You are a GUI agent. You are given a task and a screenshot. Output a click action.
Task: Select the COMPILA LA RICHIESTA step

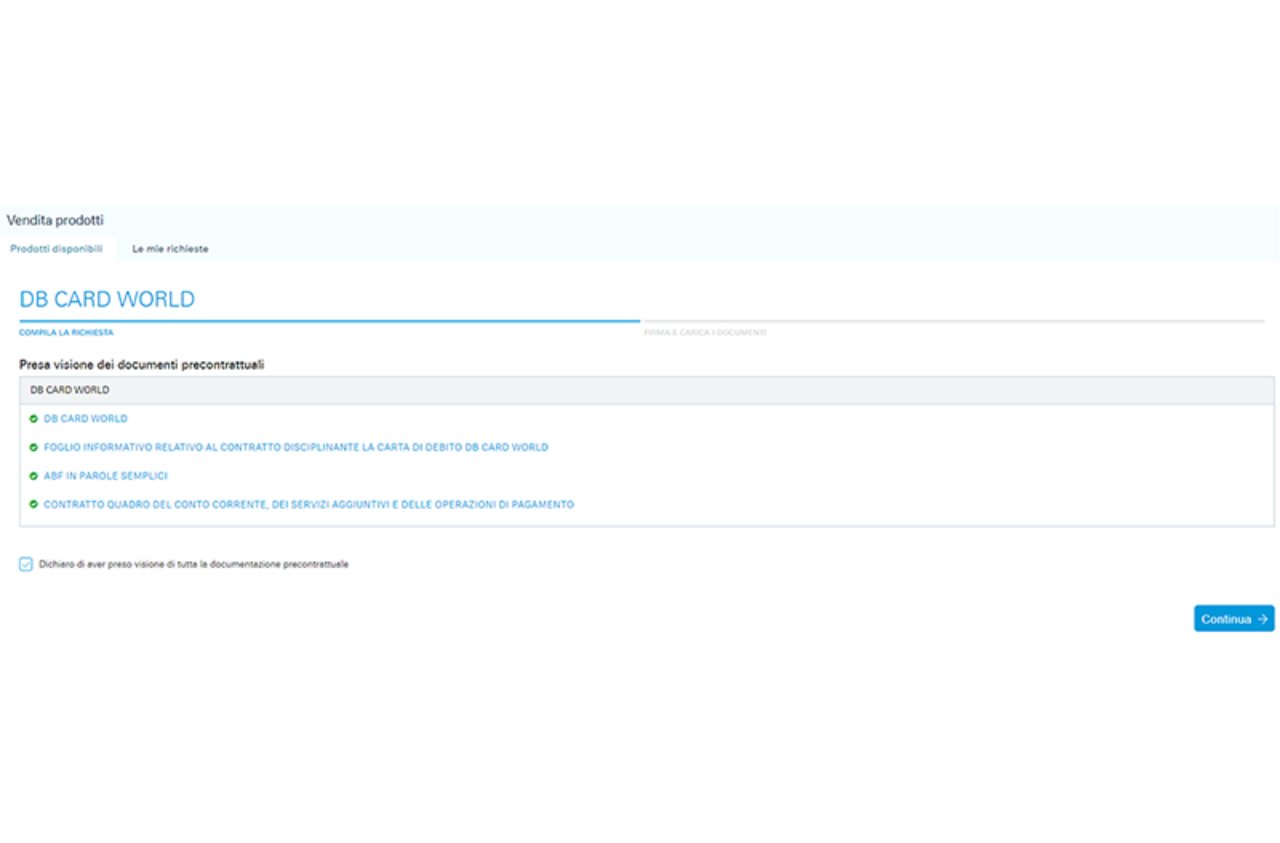coord(66,332)
